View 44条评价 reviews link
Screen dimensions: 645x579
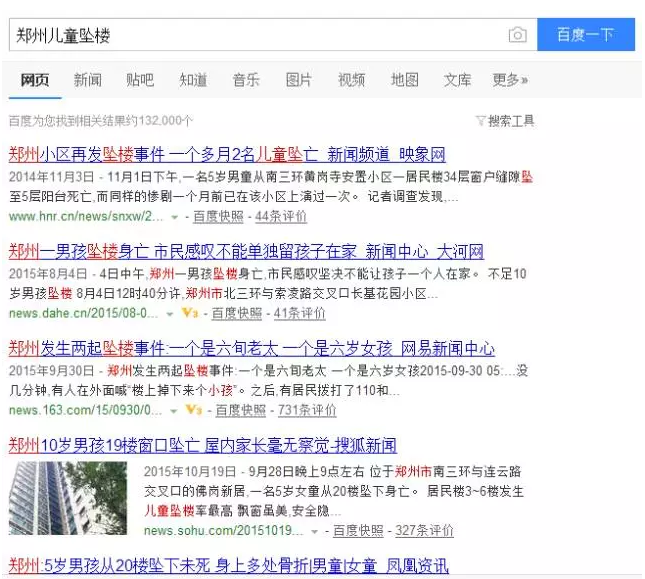click(281, 216)
